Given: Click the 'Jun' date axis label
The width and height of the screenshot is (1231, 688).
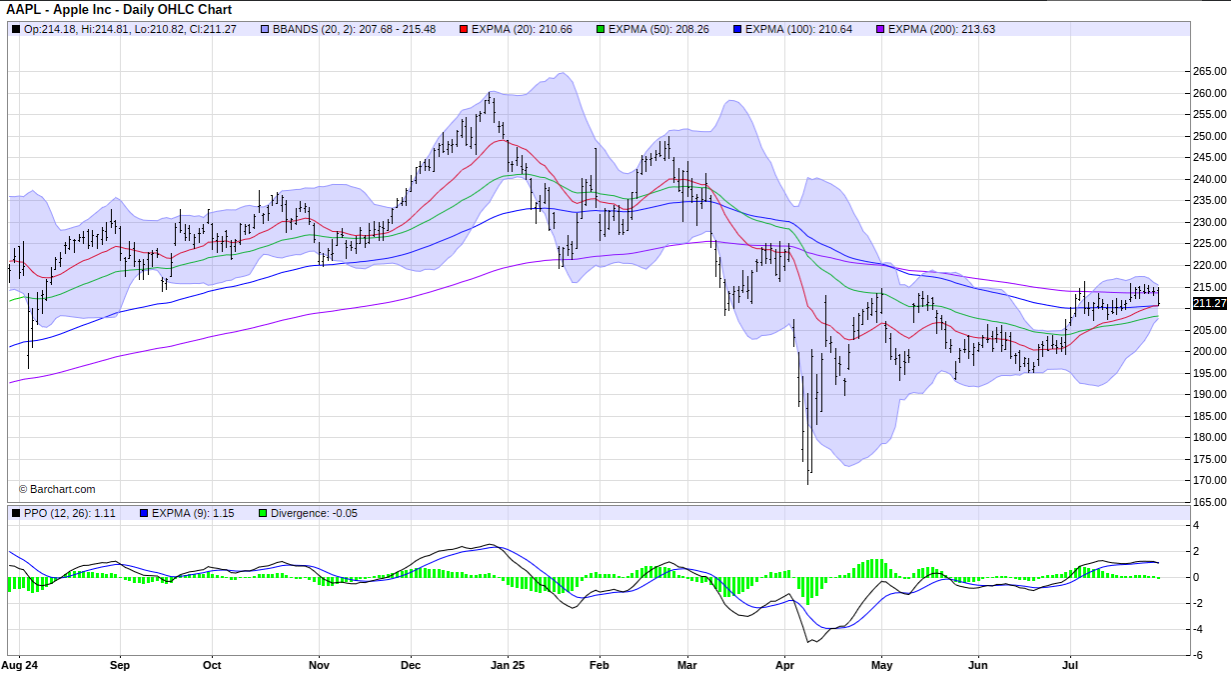Looking at the screenshot, I should click(978, 664).
